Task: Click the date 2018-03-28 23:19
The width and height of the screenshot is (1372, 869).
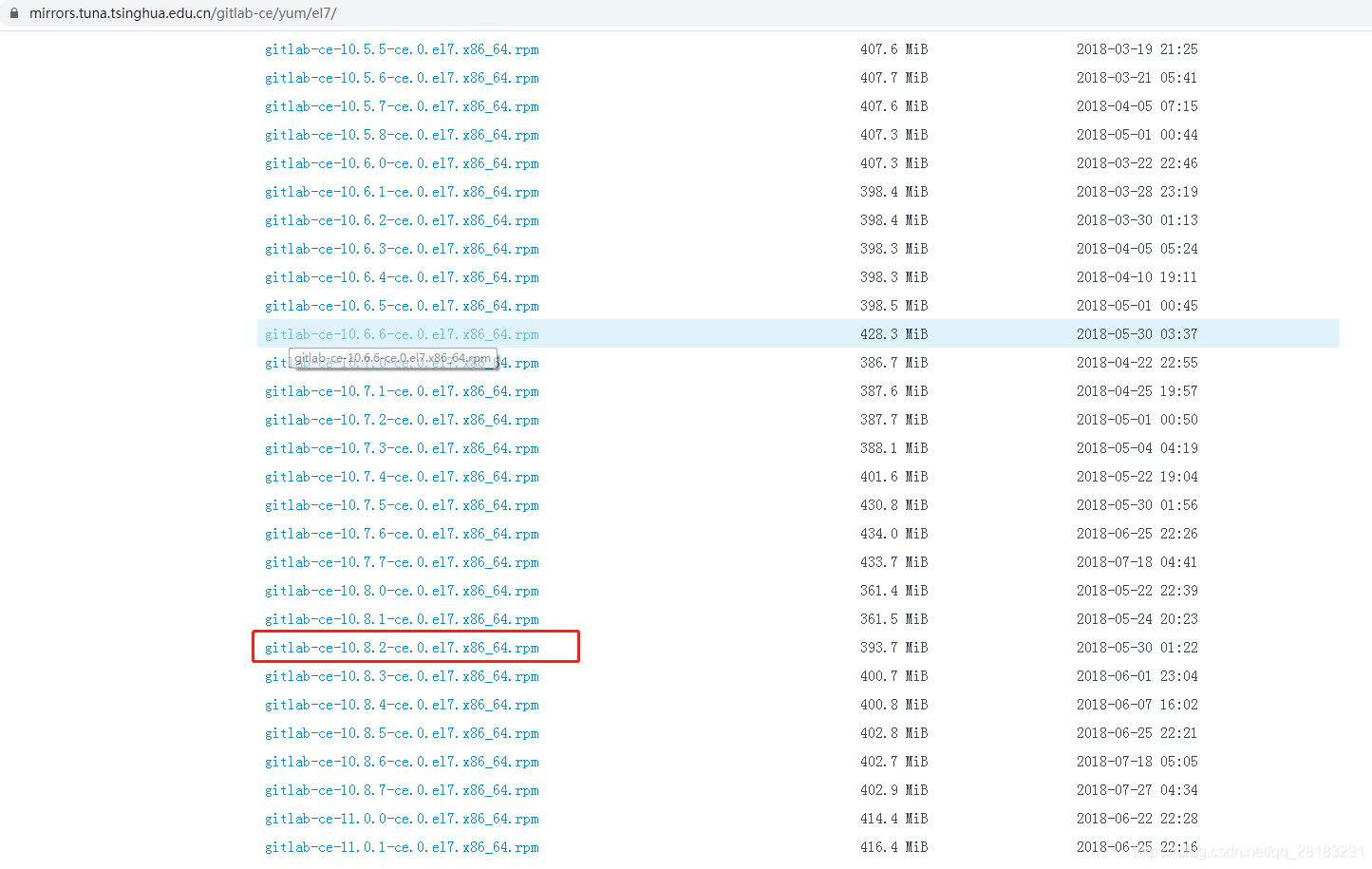Action: click(1137, 192)
